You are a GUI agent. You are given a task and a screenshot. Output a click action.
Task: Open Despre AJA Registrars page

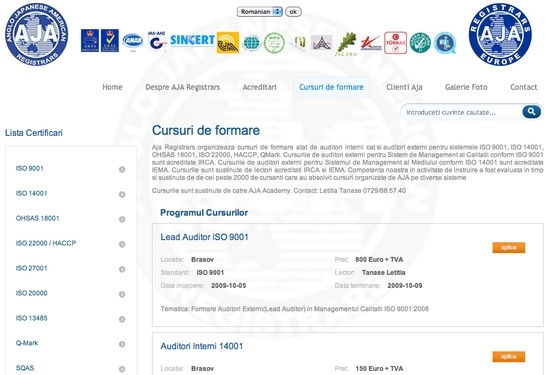coord(182,87)
